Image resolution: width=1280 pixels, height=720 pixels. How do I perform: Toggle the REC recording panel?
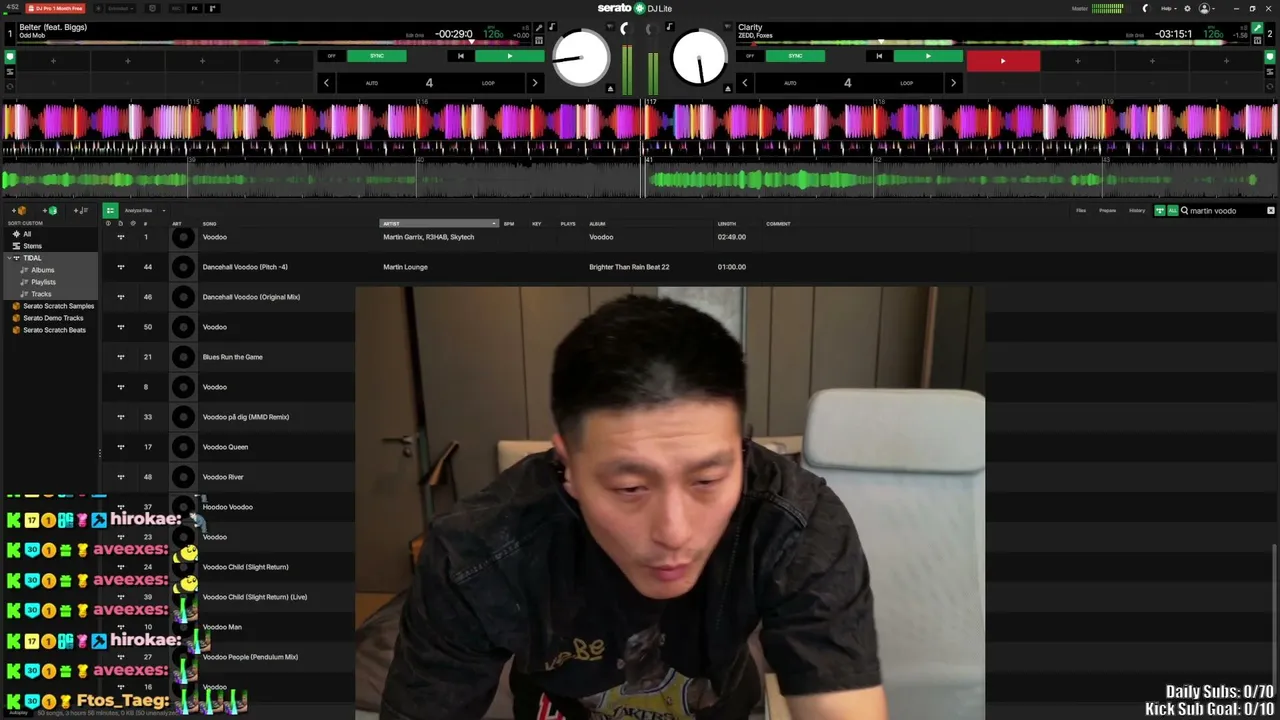[175, 8]
